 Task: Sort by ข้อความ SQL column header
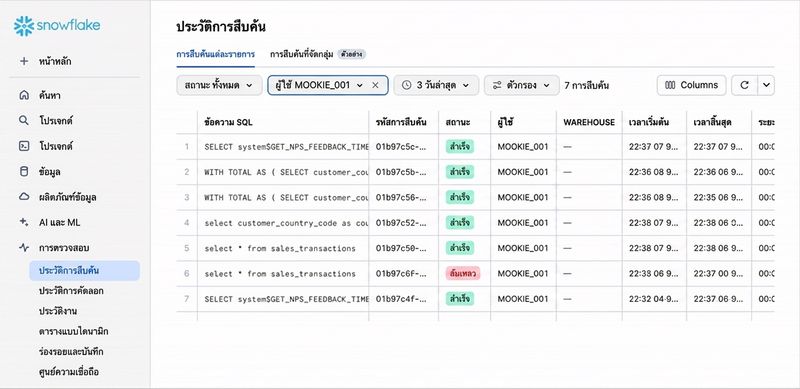228,123
